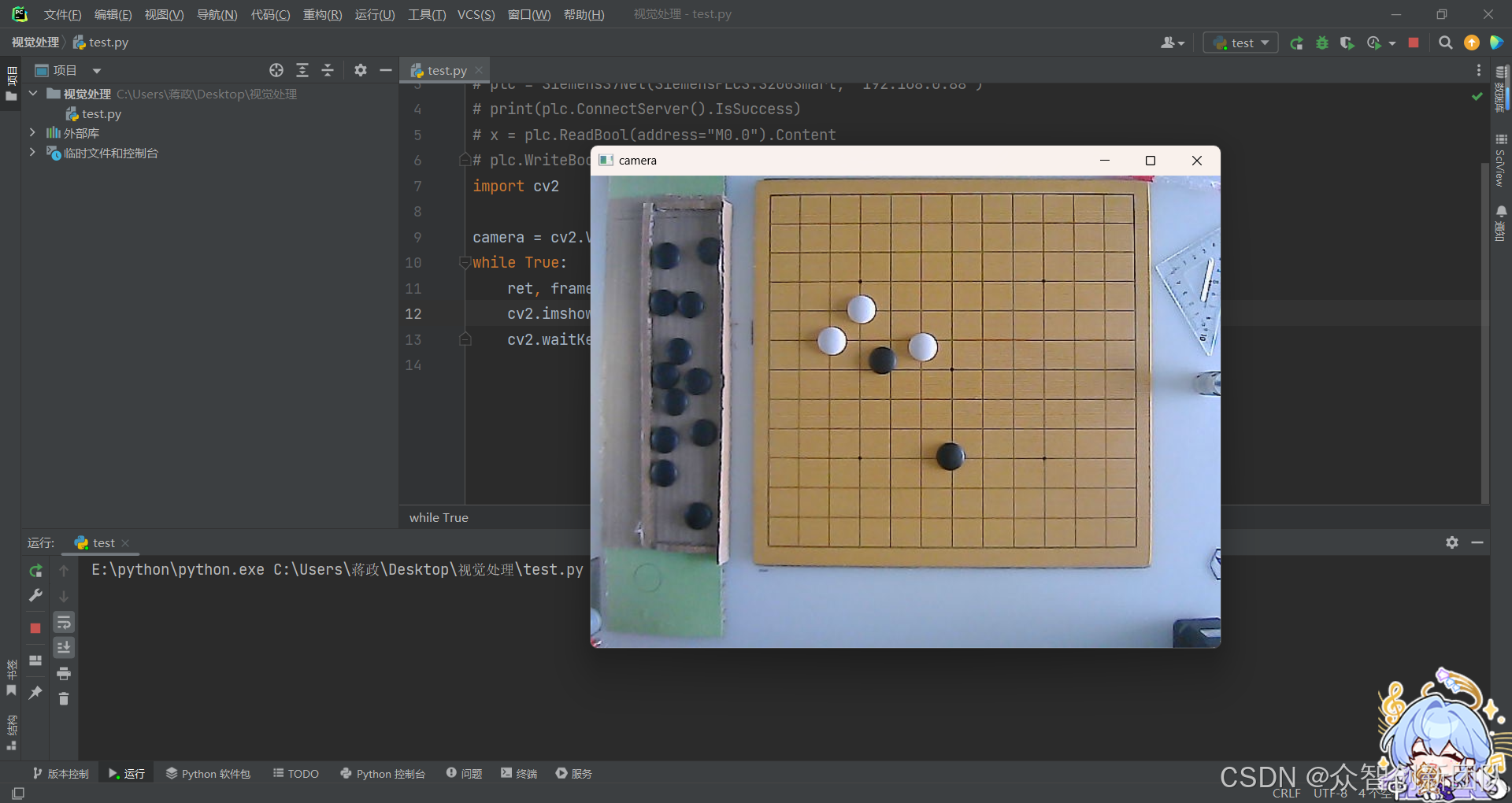This screenshot has width=1512, height=803.
Task: Open Search Everywhere with the magnifier icon
Action: 1446,43
